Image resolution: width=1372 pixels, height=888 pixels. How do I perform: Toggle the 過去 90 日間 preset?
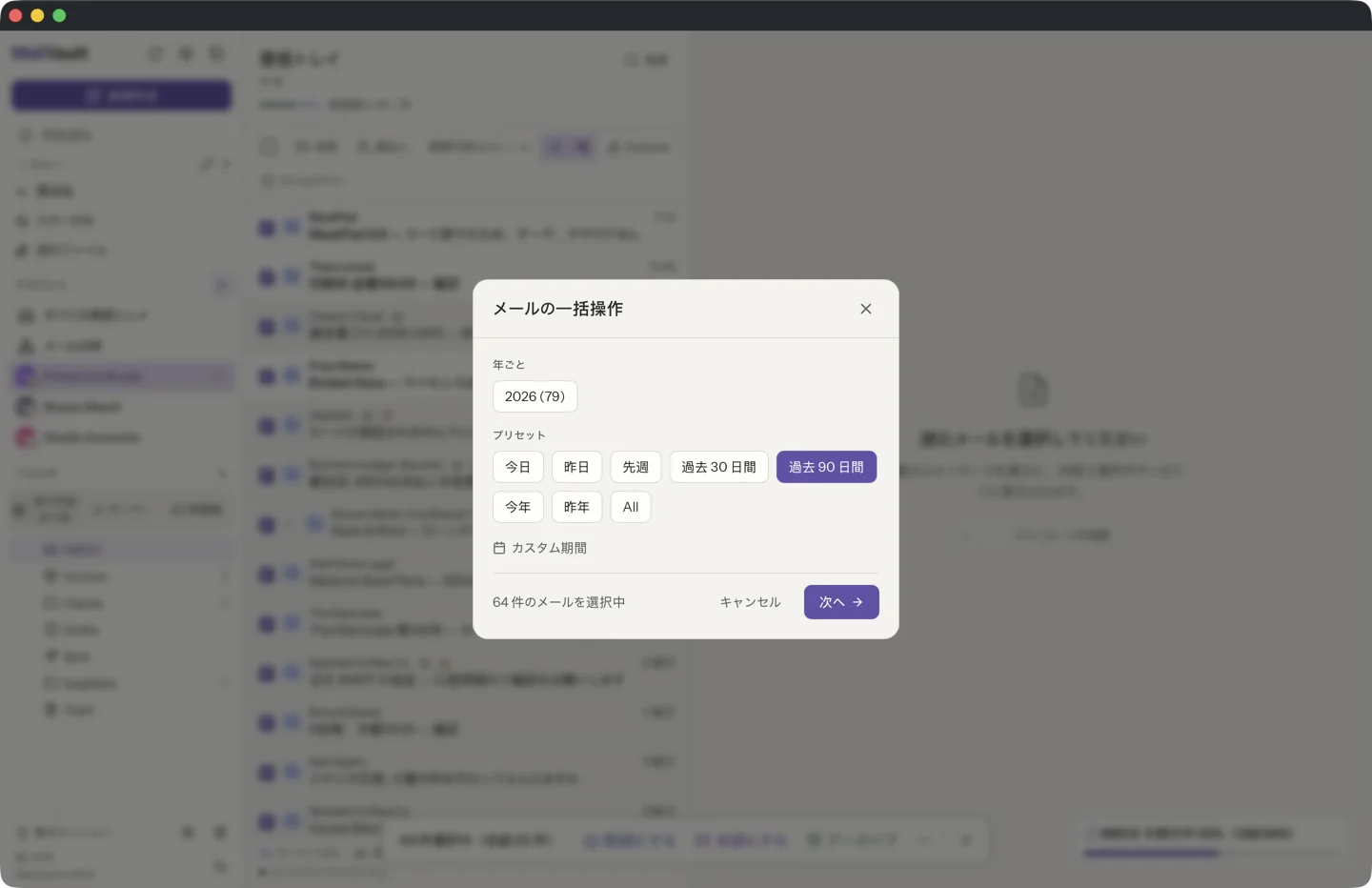826,467
